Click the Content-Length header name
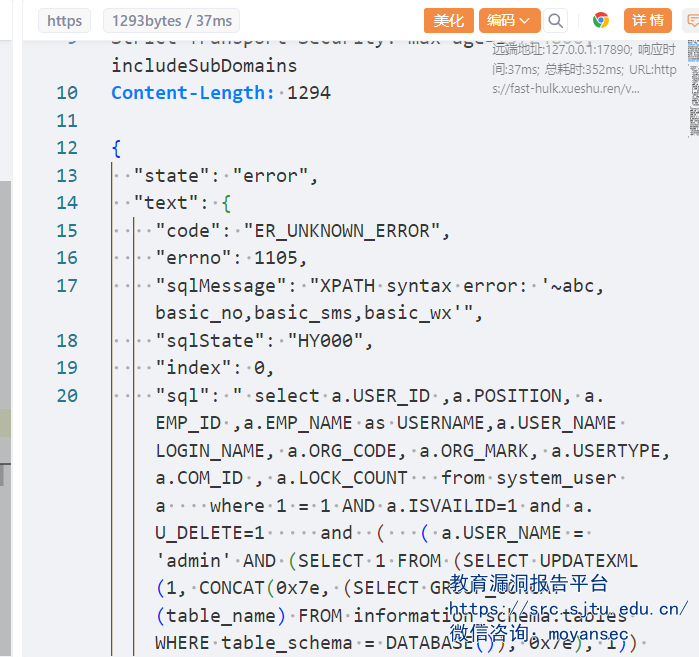Viewport: 699px width, 657px height. coord(193,93)
